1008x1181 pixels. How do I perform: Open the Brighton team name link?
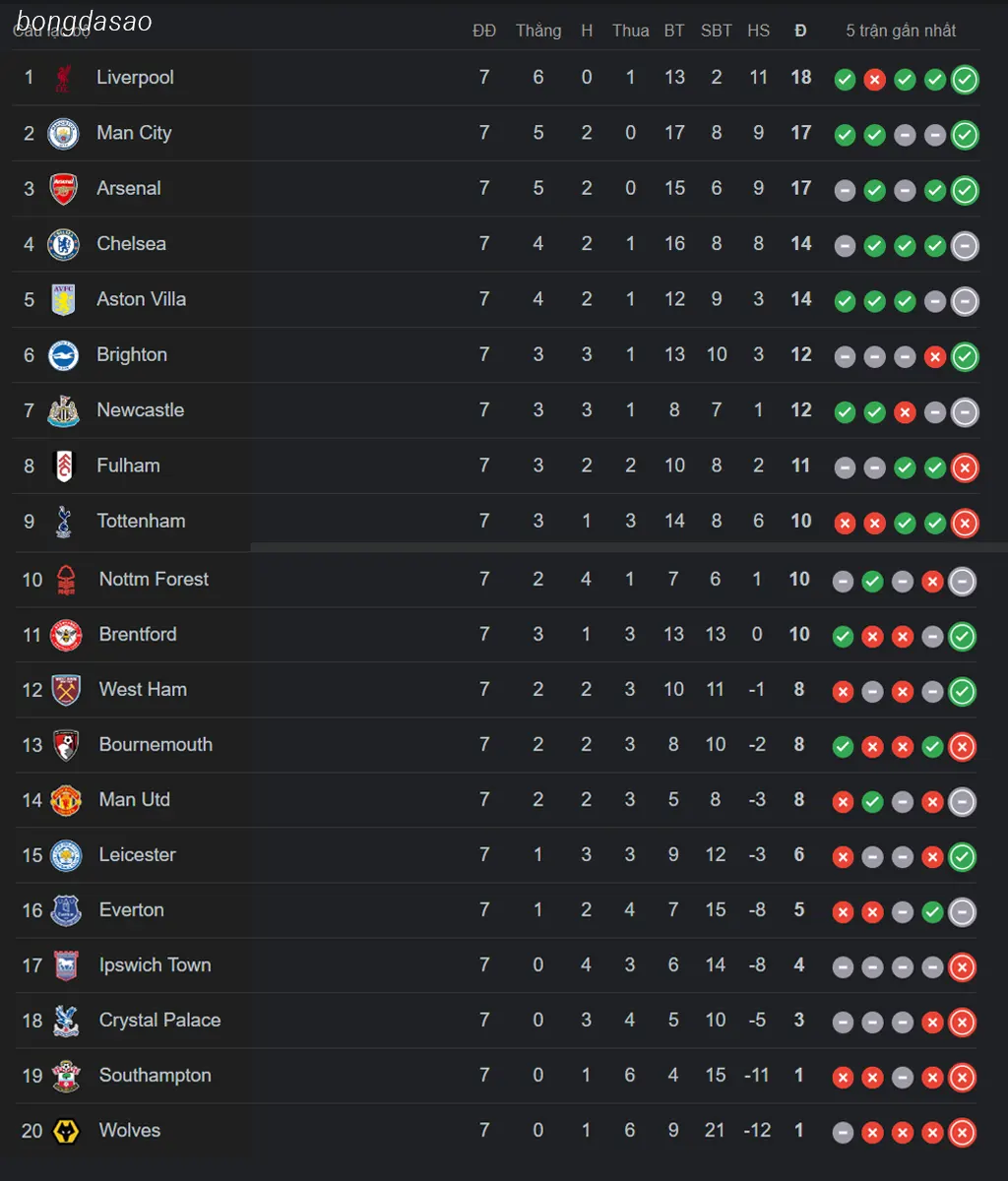click(132, 354)
